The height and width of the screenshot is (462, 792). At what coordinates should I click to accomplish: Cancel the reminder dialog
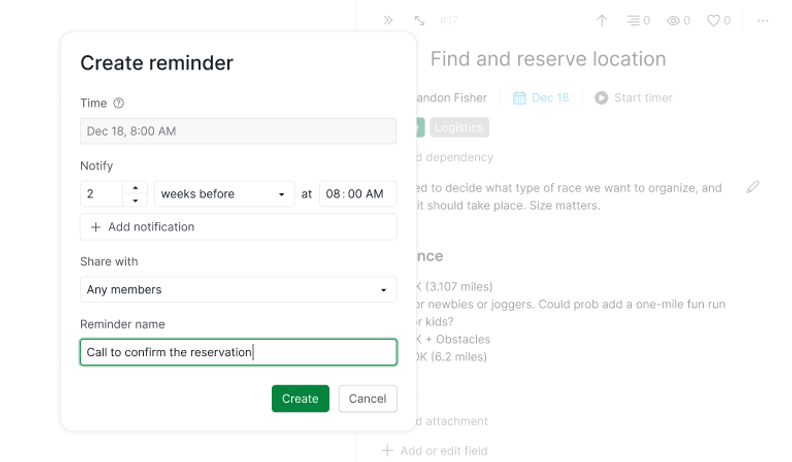click(368, 398)
